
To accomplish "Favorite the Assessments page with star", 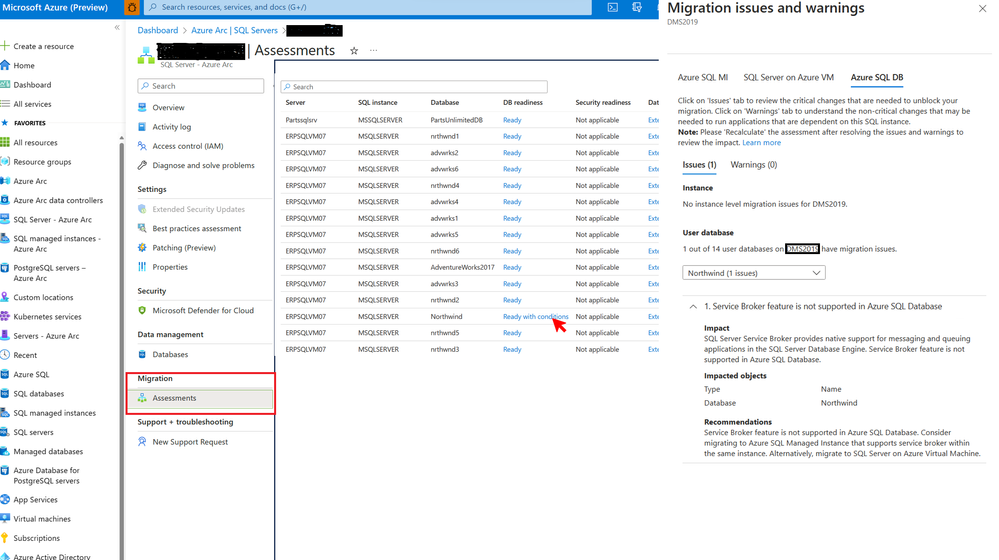I will [354, 51].
